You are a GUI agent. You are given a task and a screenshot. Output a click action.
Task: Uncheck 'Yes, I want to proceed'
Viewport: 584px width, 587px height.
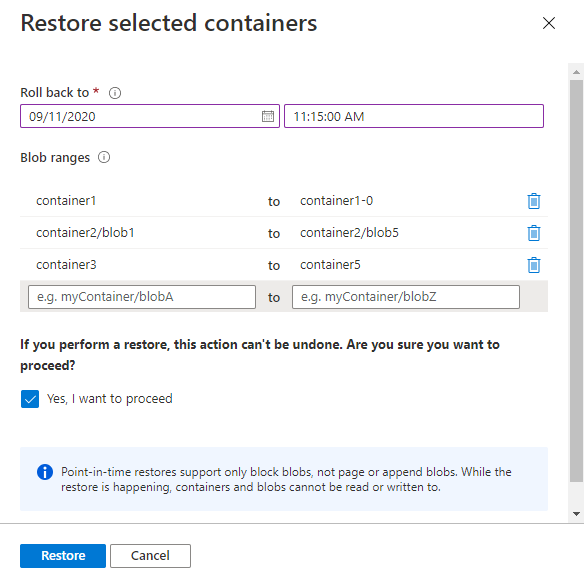[x=30, y=399]
